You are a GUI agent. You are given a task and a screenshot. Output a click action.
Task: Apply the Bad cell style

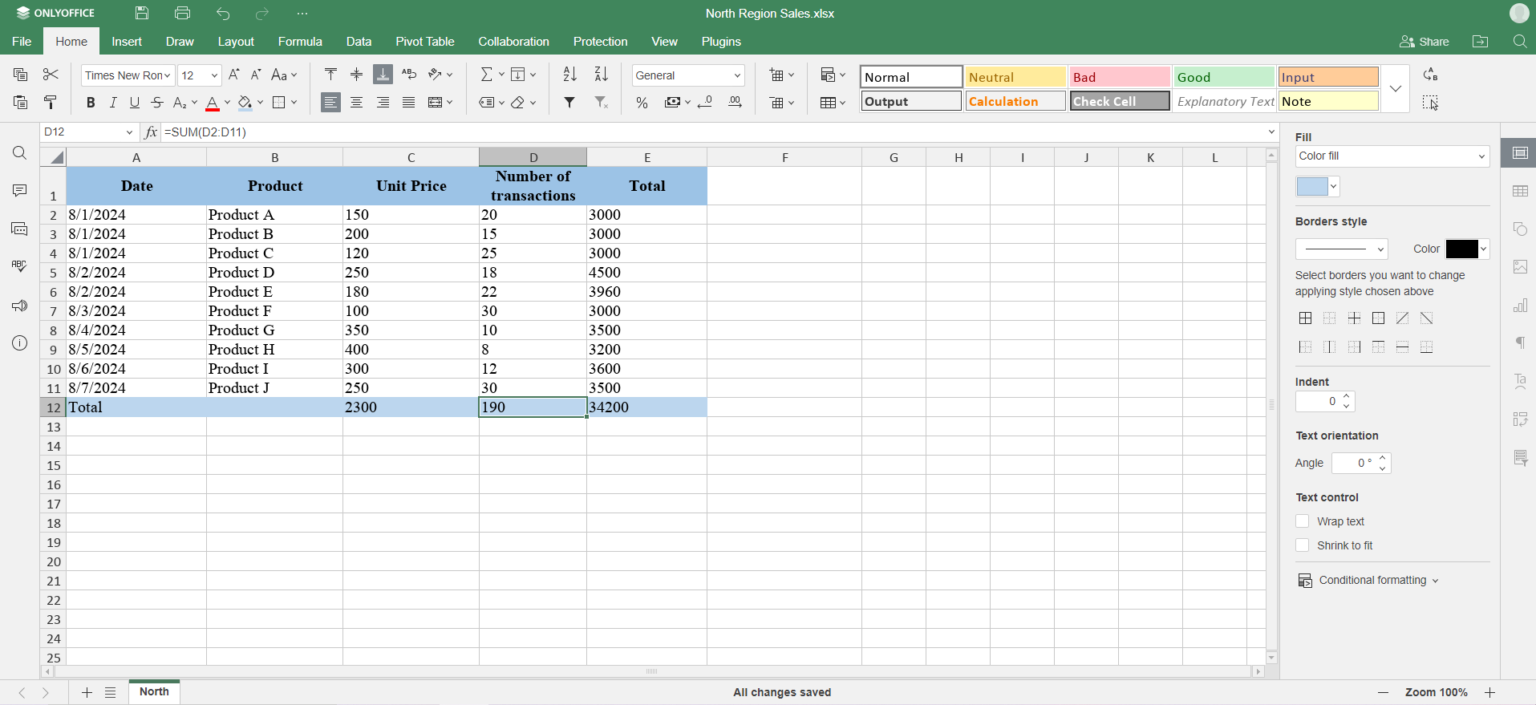[1119, 75]
